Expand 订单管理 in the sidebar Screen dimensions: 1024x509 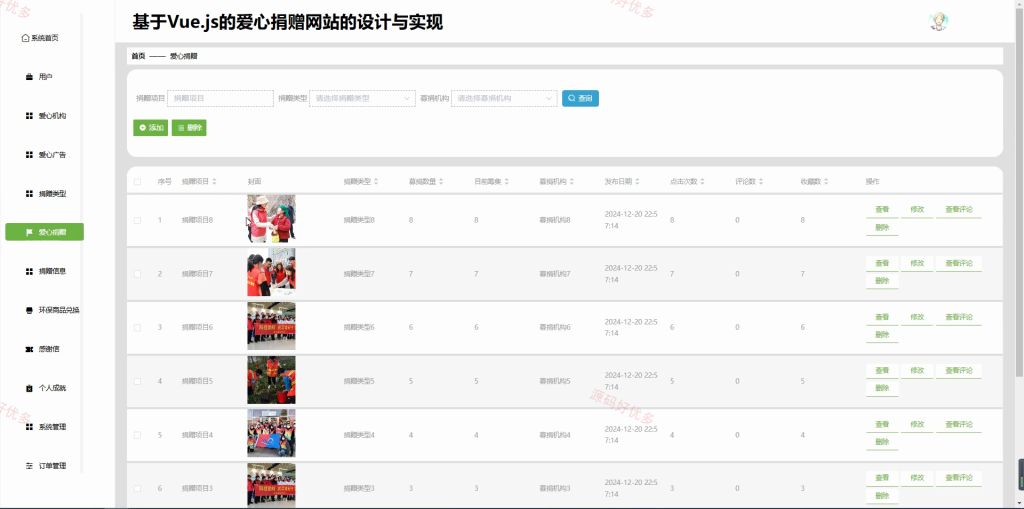pos(44,466)
